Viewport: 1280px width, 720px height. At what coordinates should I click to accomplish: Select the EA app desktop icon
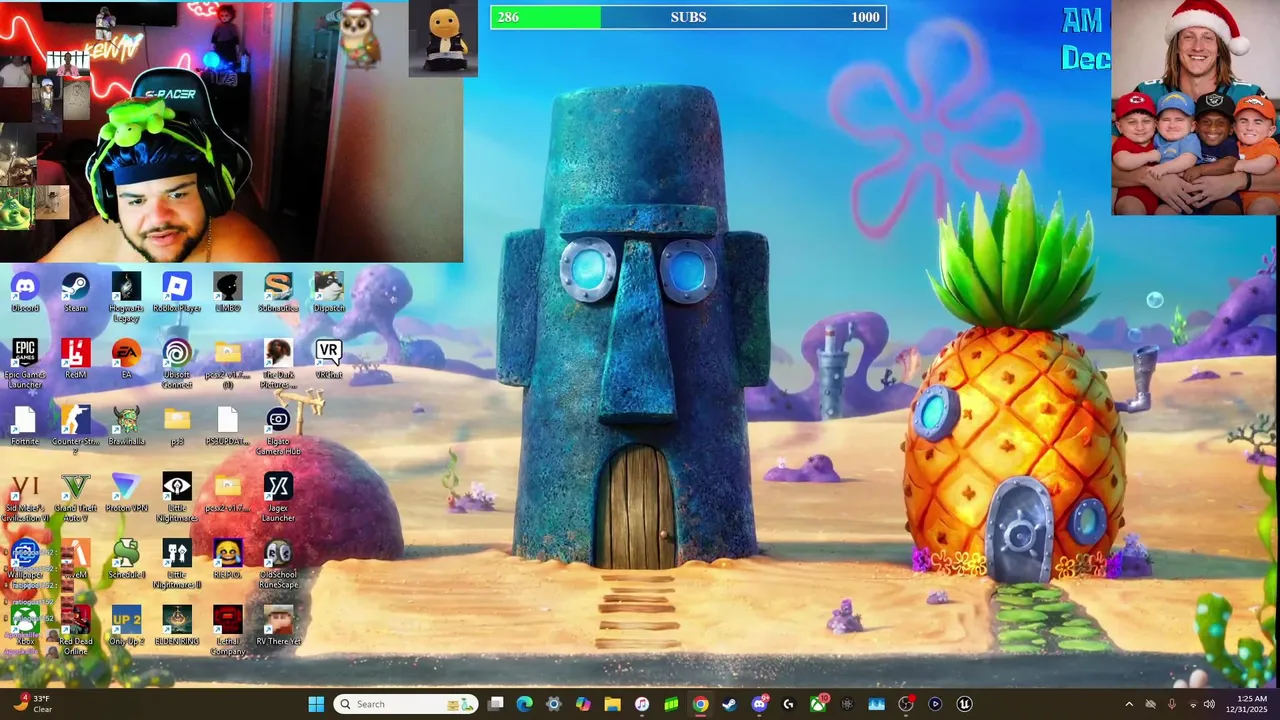126,359
